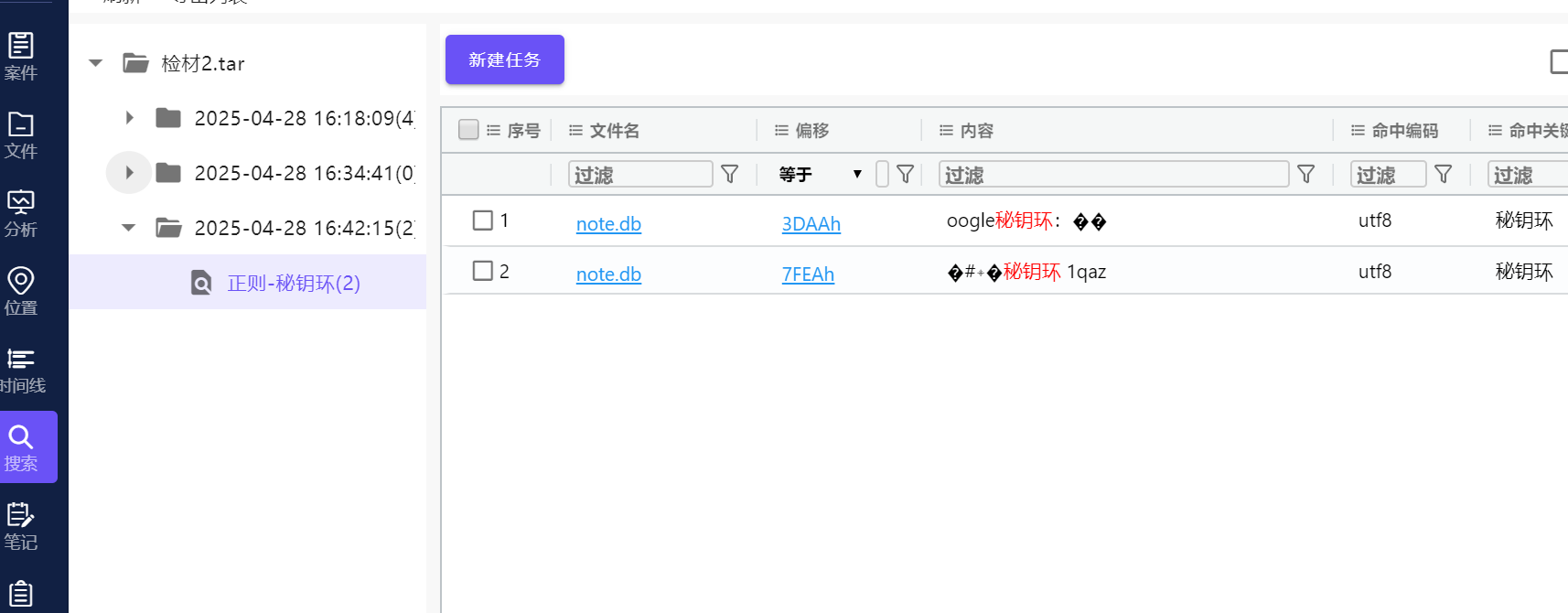Click filter funnel icon for 命中编码 column
The width and height of the screenshot is (1568, 613).
click(x=1444, y=174)
